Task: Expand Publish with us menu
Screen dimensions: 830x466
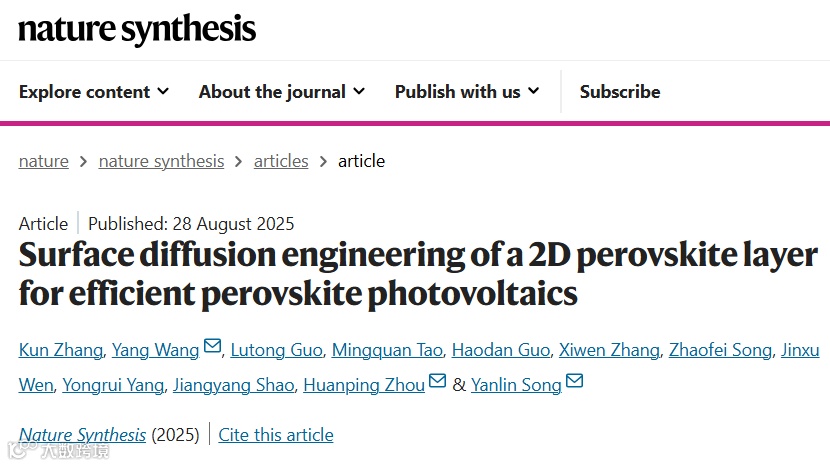Action: (467, 92)
